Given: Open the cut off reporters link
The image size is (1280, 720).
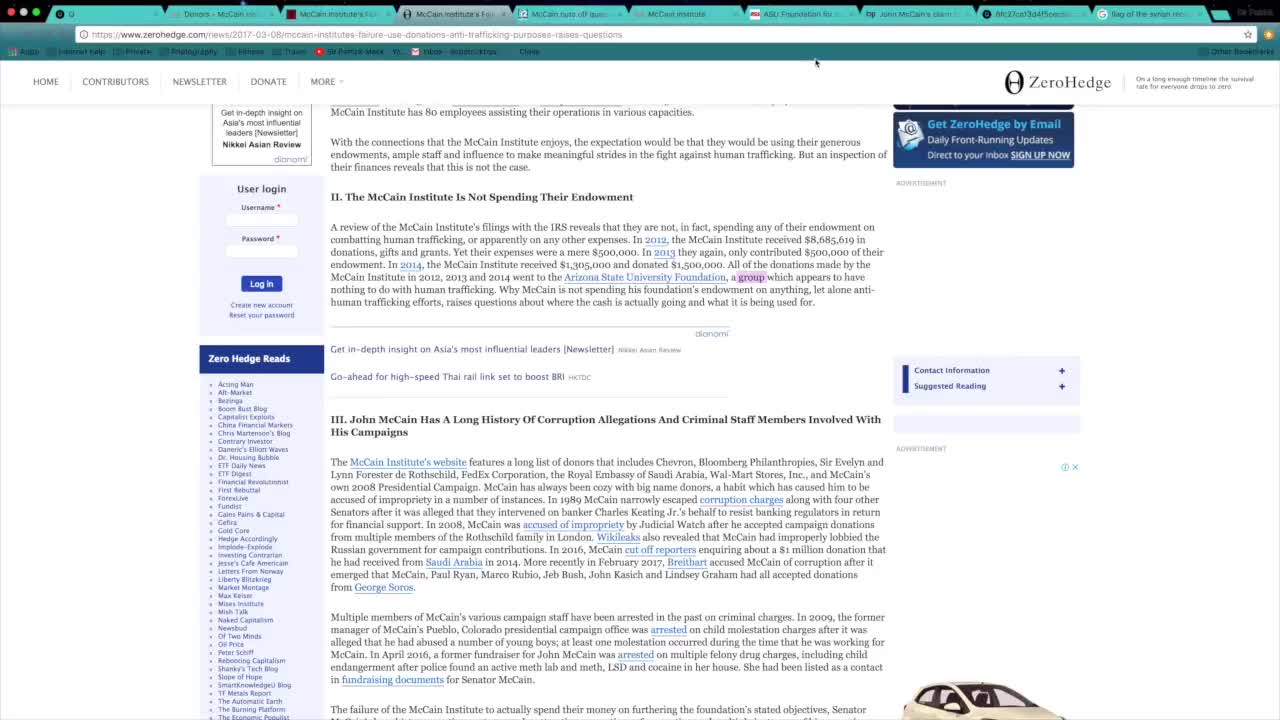Looking at the screenshot, I should [660, 550].
